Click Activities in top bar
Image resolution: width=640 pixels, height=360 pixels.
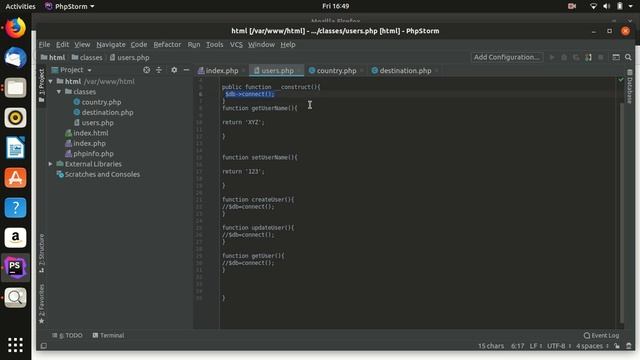(20, 6)
